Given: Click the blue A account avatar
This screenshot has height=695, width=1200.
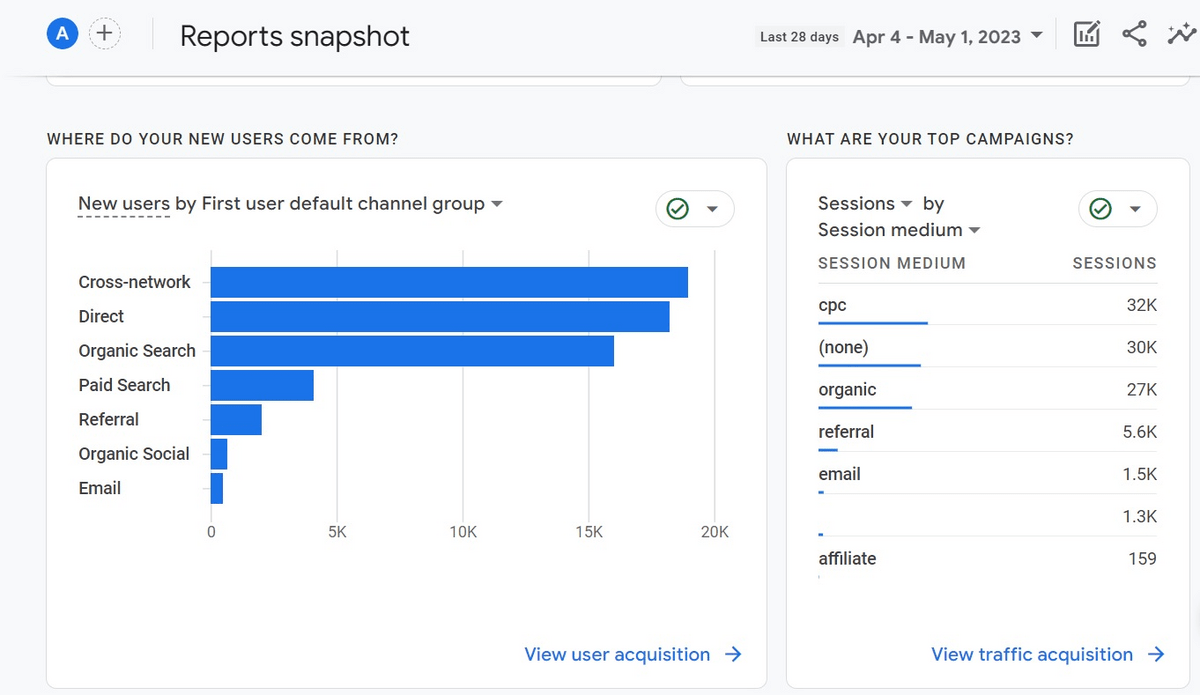Looking at the screenshot, I should click(63, 35).
